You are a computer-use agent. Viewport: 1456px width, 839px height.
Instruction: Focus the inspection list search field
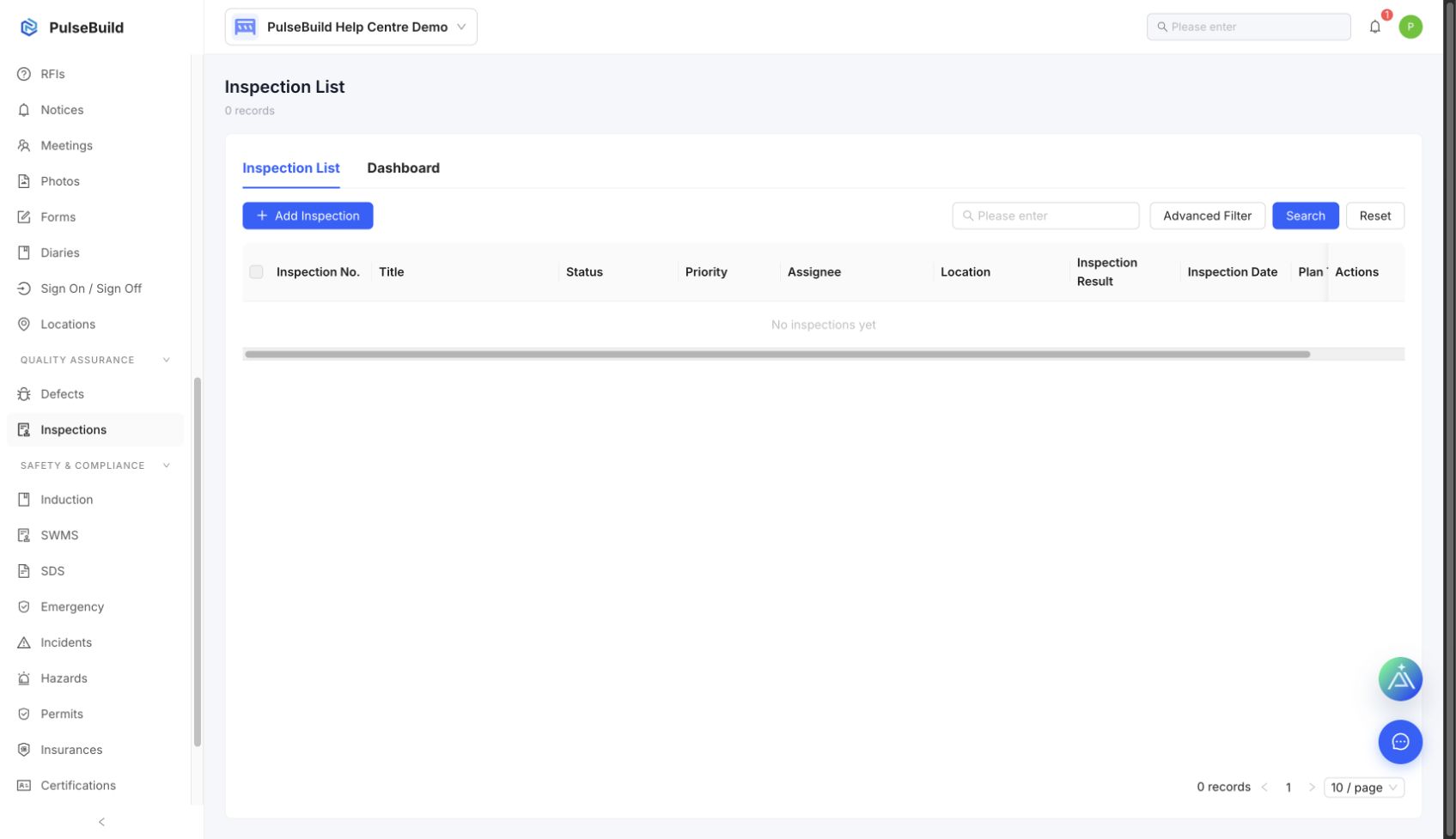[1045, 216]
